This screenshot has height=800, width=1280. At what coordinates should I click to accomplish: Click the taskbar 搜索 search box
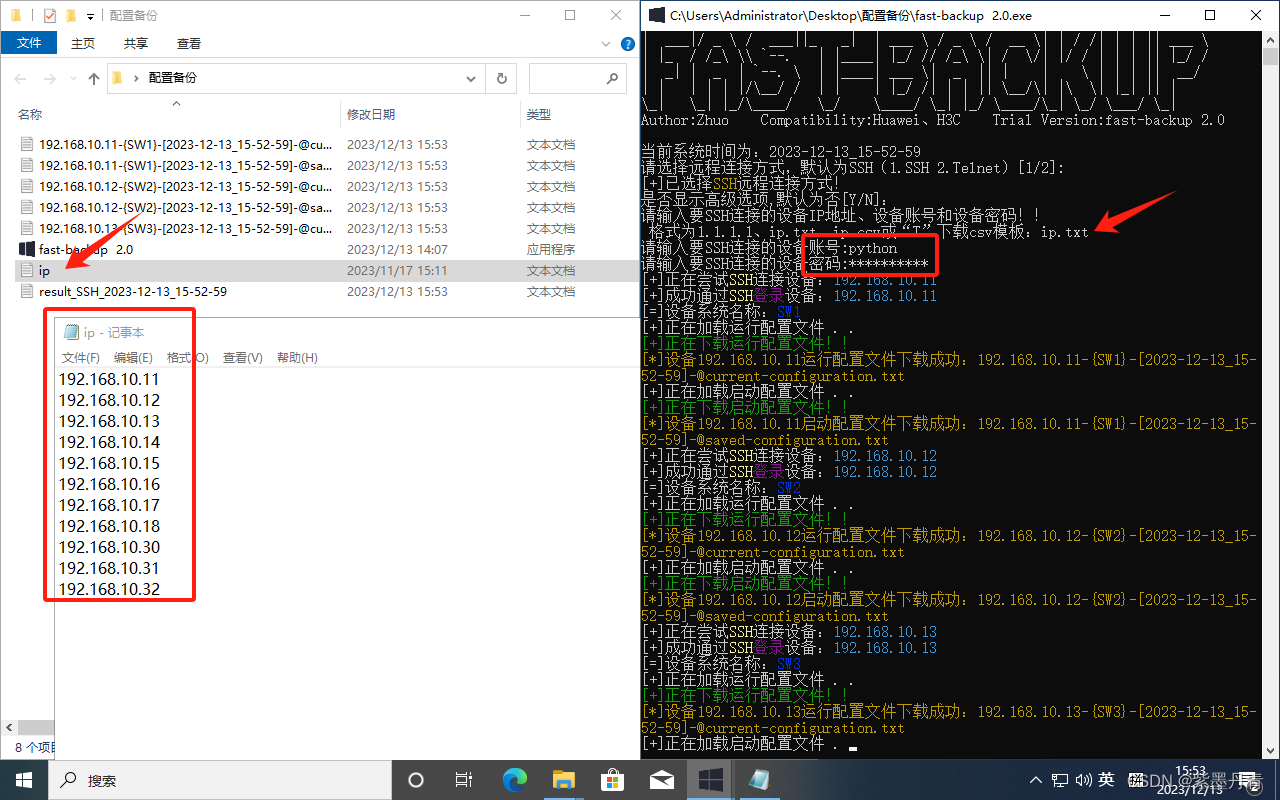(x=220, y=780)
